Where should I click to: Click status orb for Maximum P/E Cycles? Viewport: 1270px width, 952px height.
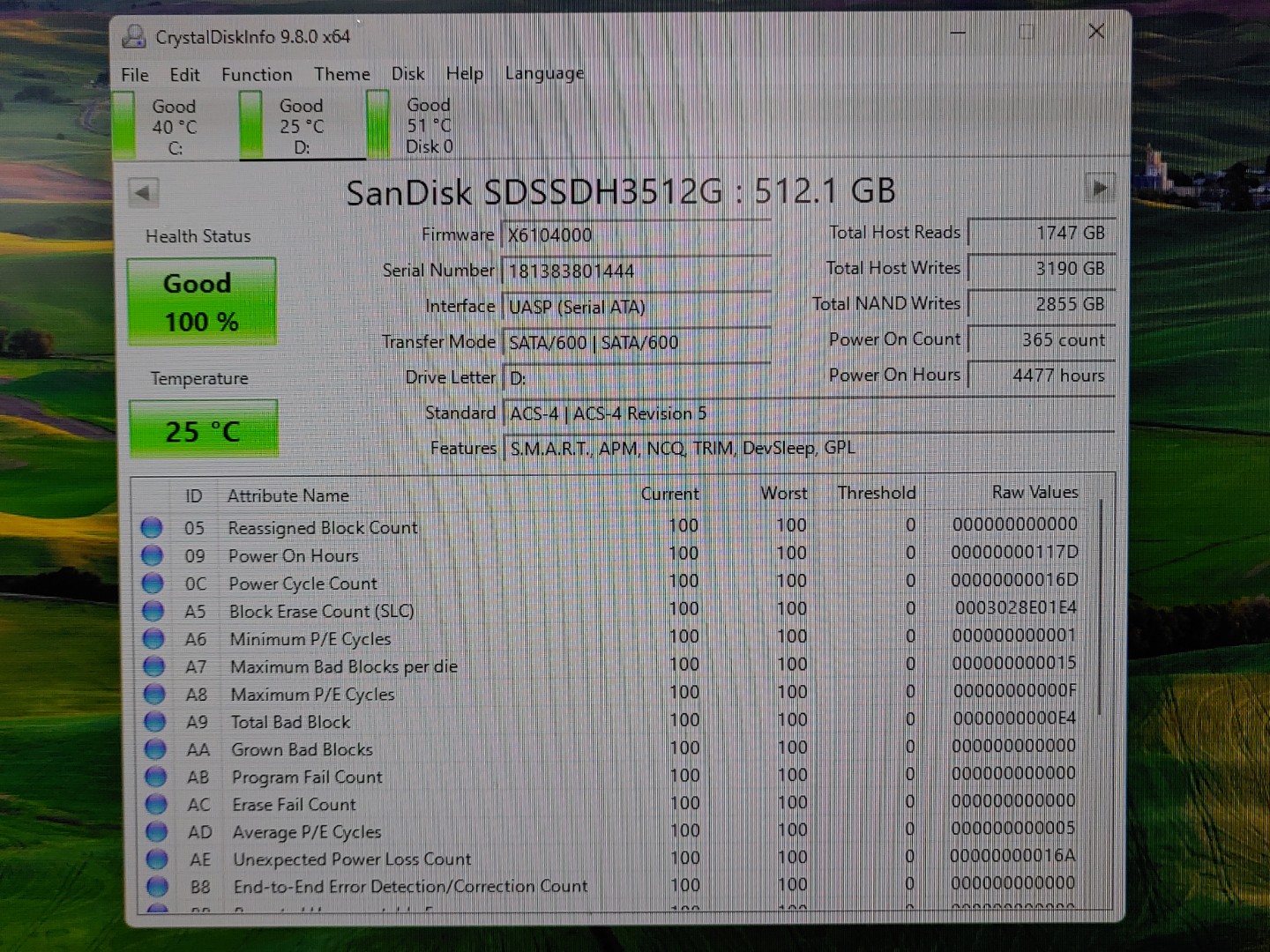click(154, 694)
